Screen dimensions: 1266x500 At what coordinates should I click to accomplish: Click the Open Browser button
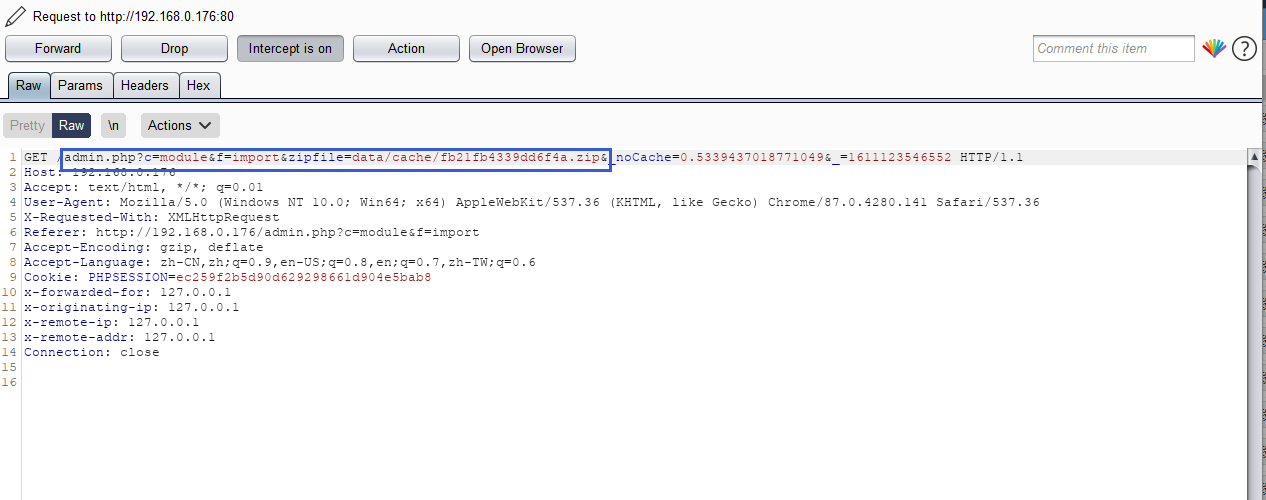(522, 48)
